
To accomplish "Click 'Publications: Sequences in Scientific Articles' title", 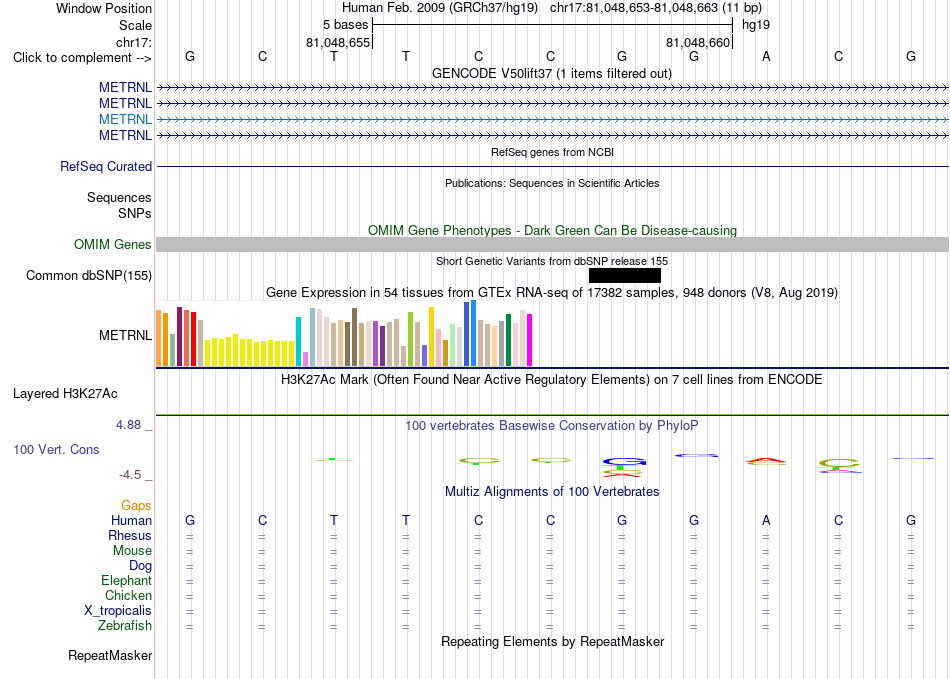I will [x=552, y=183].
